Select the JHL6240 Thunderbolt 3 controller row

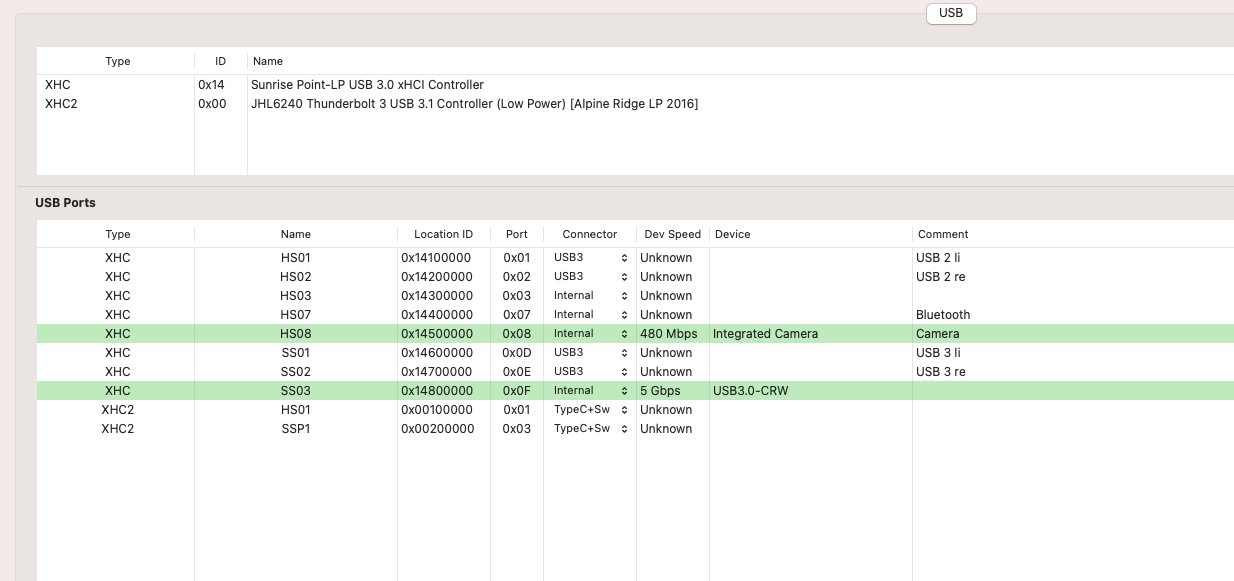tap(635, 104)
